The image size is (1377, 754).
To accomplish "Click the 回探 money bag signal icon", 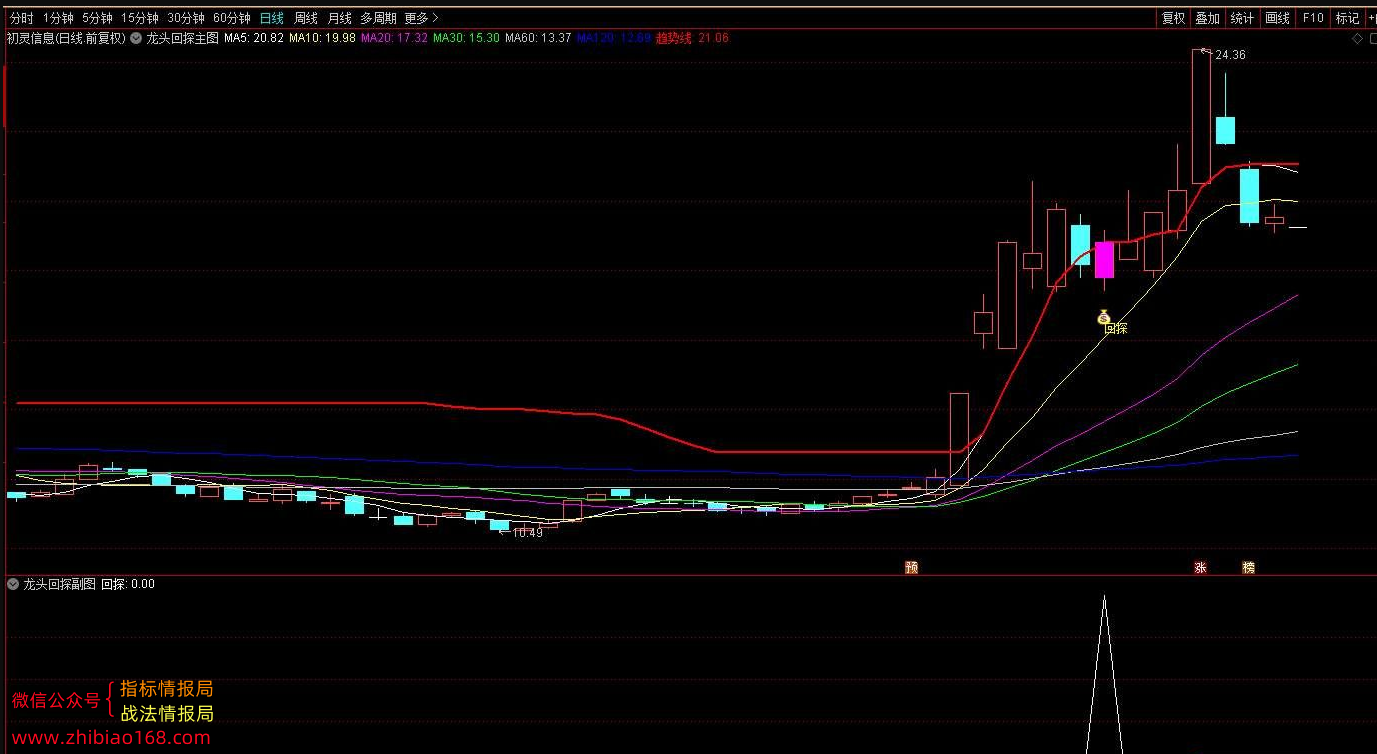I will pyautogui.click(x=1104, y=318).
